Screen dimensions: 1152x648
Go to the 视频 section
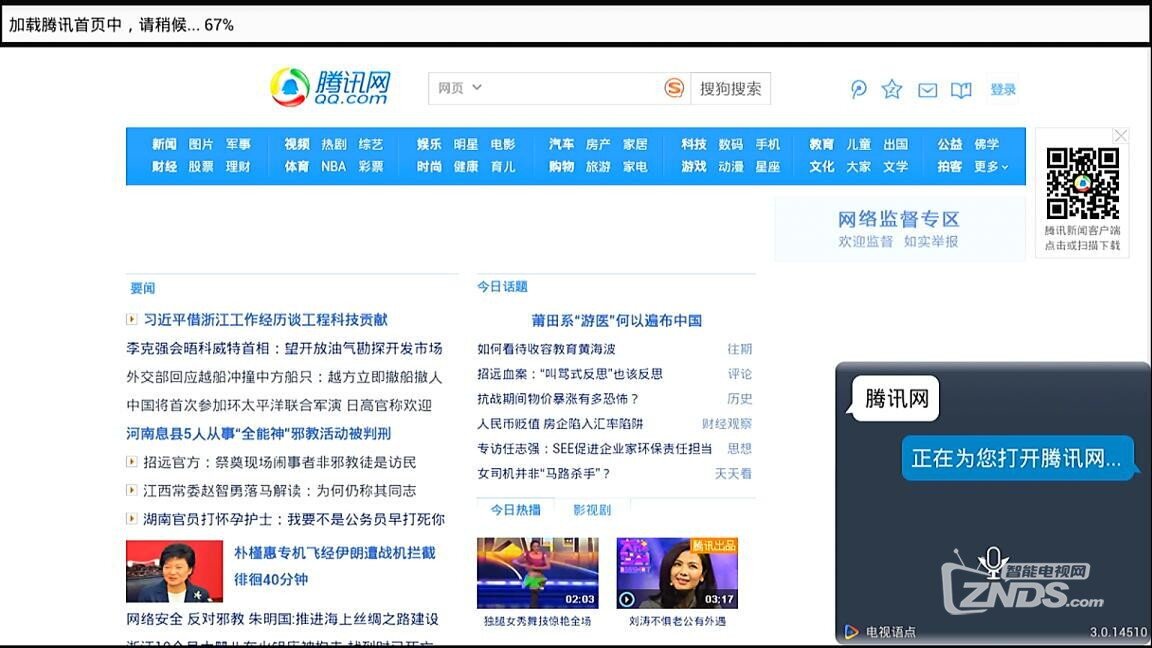pos(297,144)
